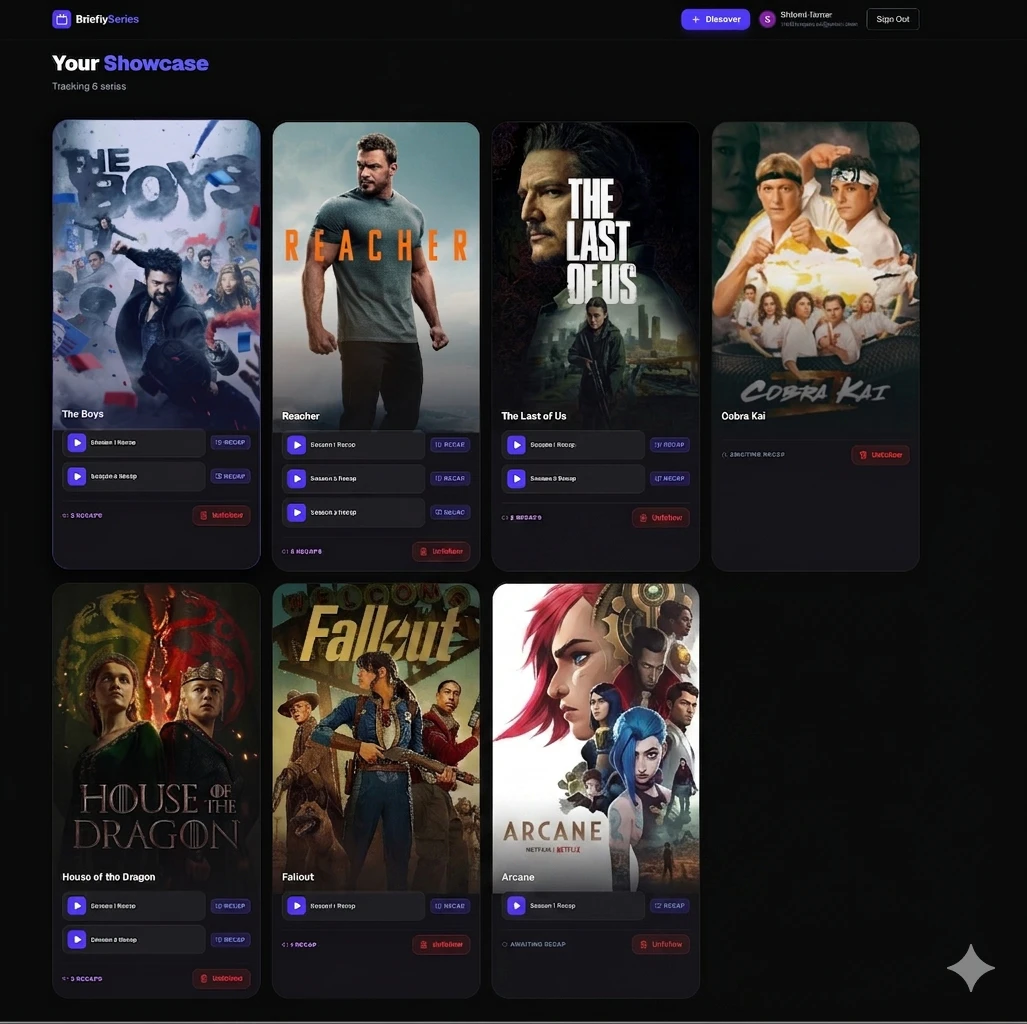Open the Cobra Kai poster image
Screen dimensions: 1027x1024
815,276
